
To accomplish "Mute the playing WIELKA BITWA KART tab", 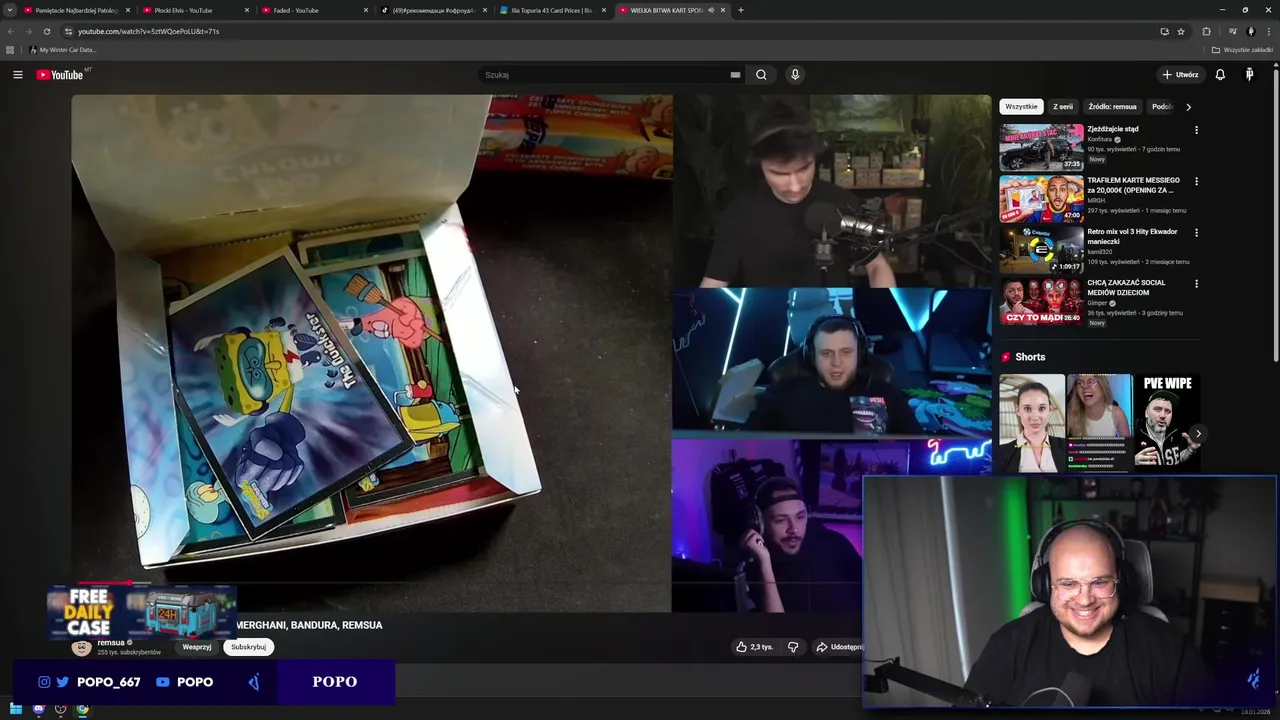I will pyautogui.click(x=710, y=10).
